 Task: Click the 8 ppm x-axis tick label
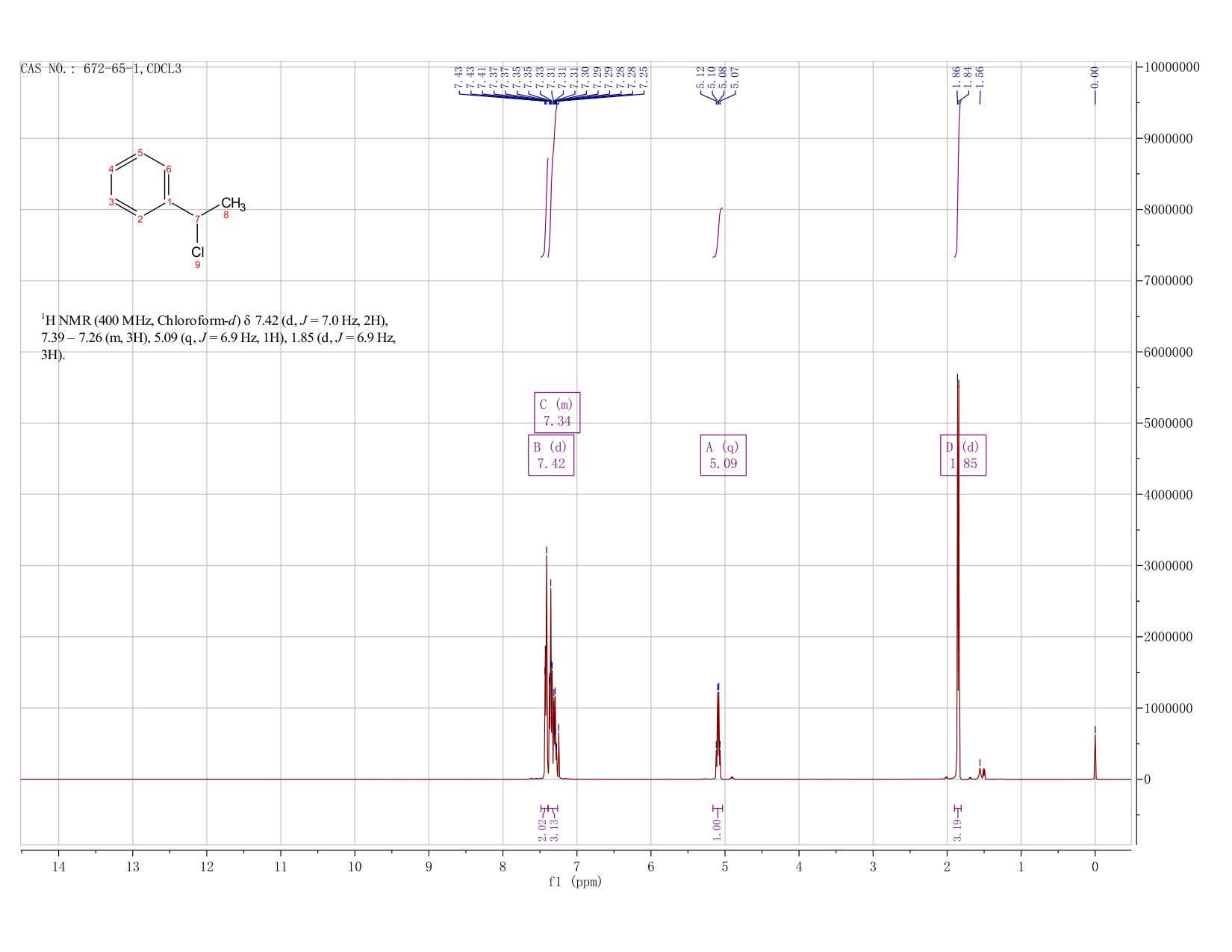[x=503, y=866]
